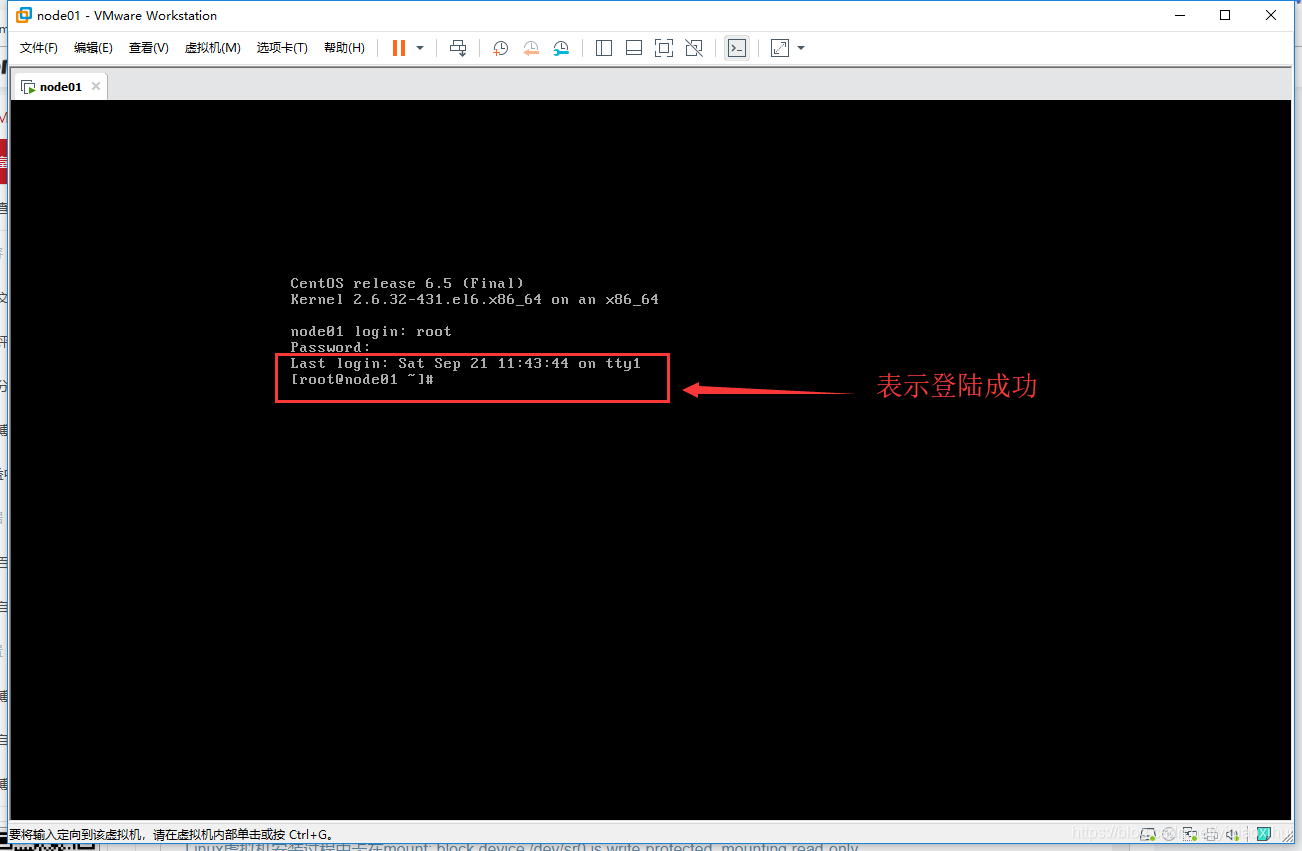Open the 编辑(E) menu
1302x851 pixels.
[93, 48]
